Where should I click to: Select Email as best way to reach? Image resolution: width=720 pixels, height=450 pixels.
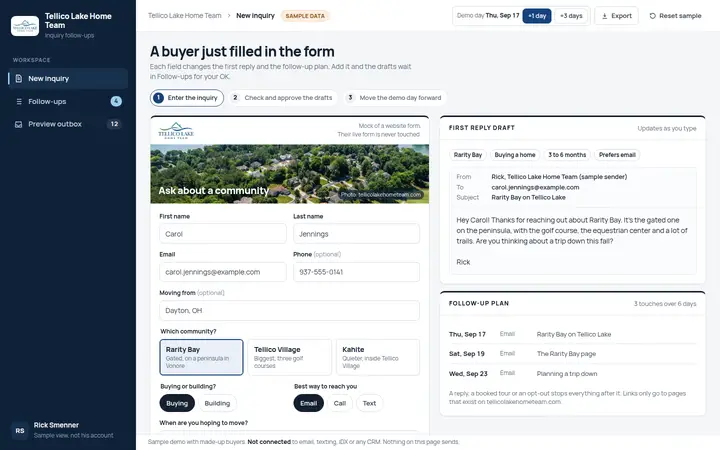[x=309, y=403]
